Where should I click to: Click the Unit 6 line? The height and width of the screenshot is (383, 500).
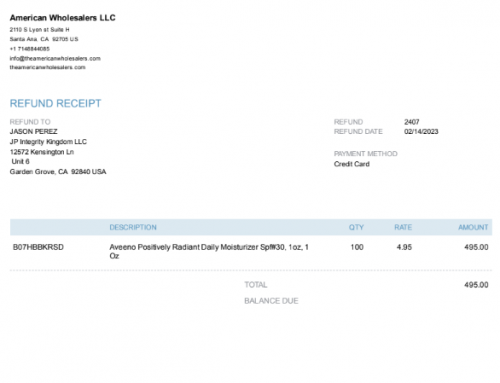click(x=20, y=162)
